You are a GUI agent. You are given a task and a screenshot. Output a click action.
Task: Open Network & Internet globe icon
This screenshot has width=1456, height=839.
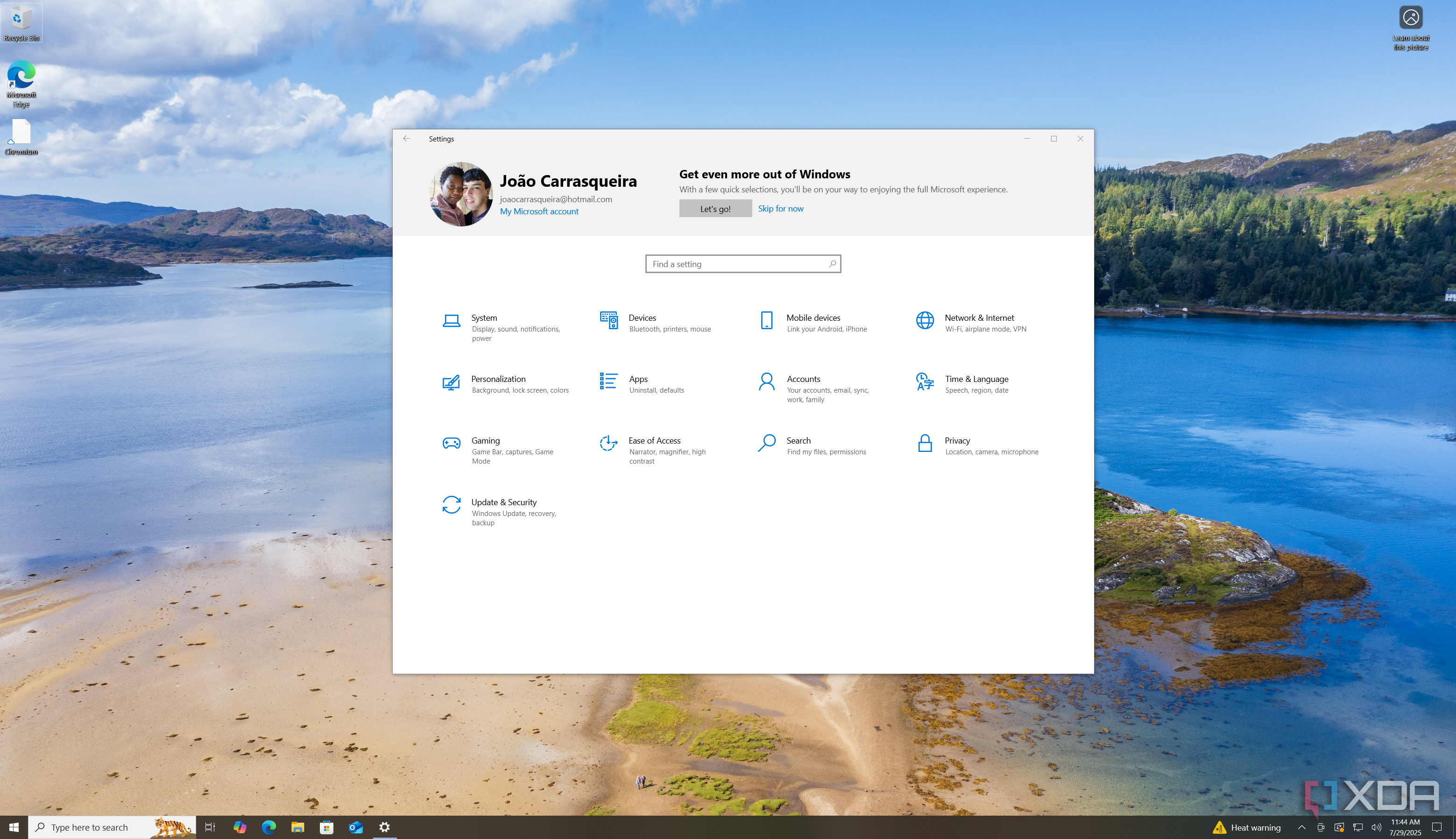(925, 320)
